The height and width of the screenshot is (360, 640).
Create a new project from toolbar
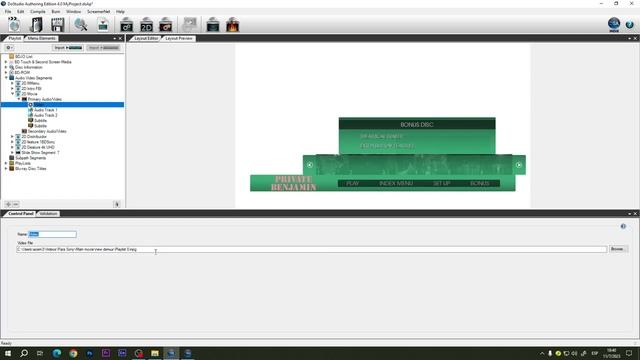(x=14, y=24)
